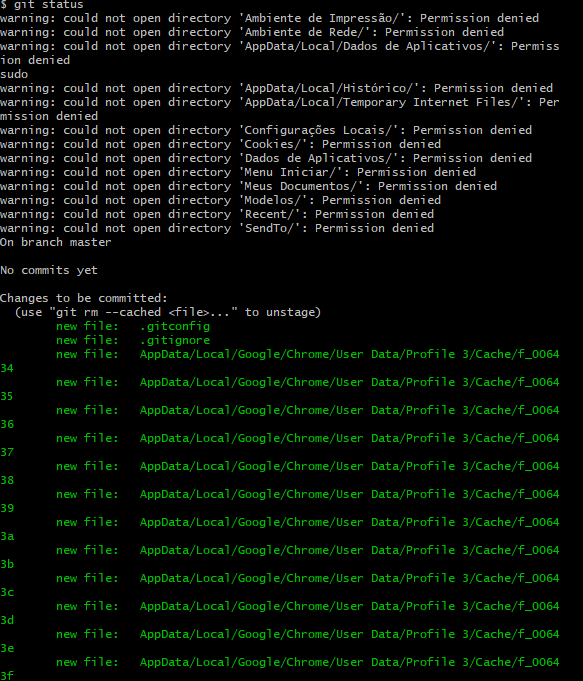583x681 pixels.
Task: Click the Chrome cache path line directly below '.gitignore'
Action: [308, 354]
